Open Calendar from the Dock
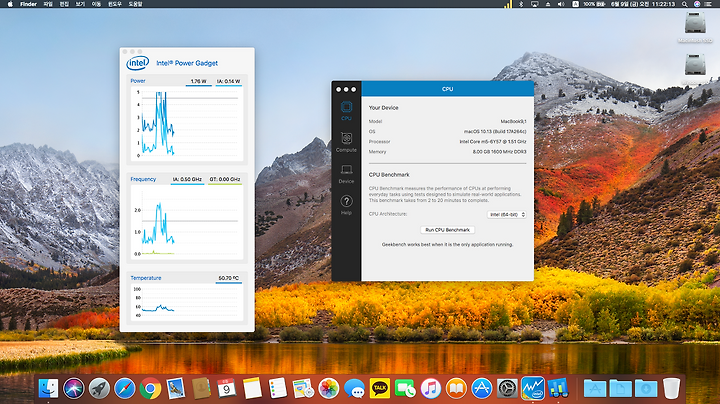The height and width of the screenshot is (404, 720). coord(226,388)
